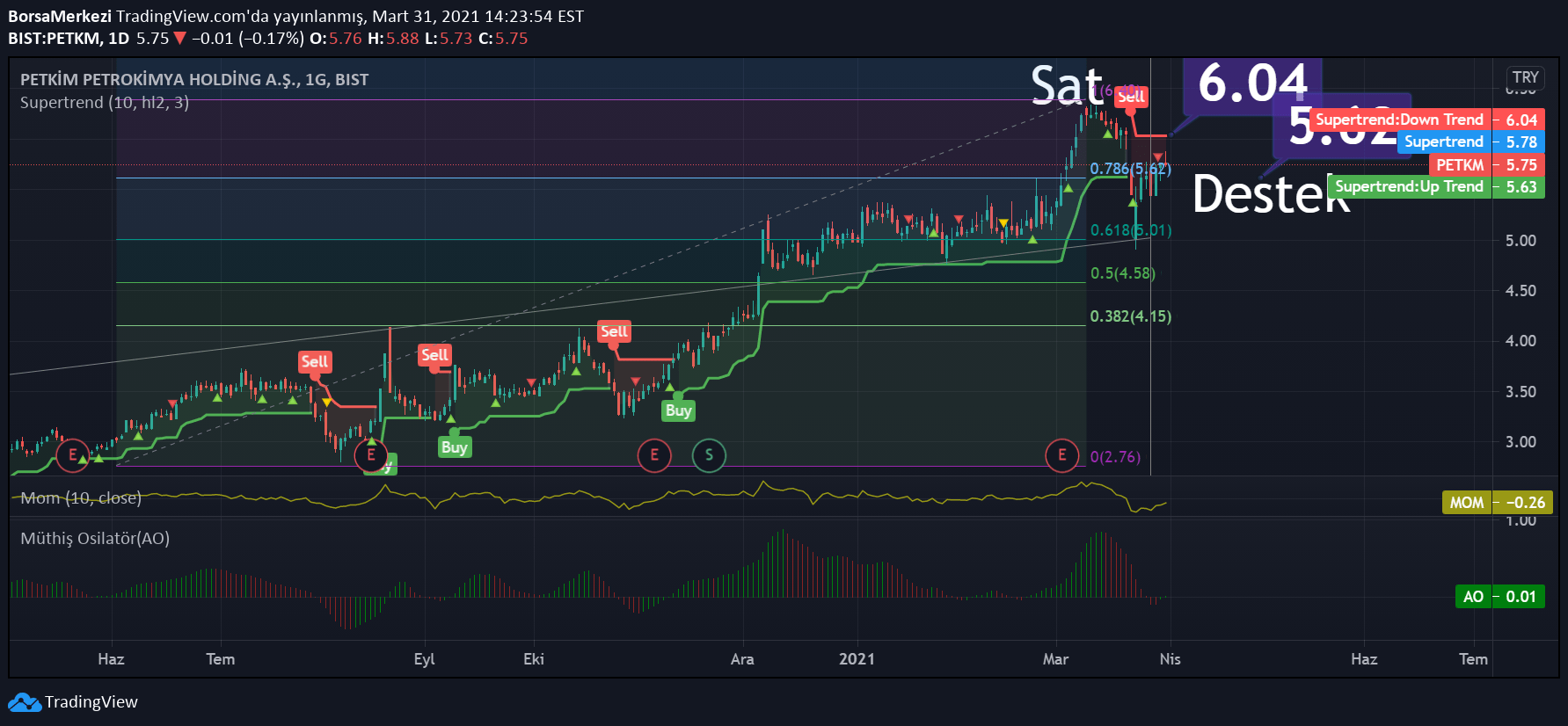Viewport: 1568px width, 726px height.
Task: Select the Müthiş Osilatör(AO) indicator legend
Action: click(x=95, y=539)
